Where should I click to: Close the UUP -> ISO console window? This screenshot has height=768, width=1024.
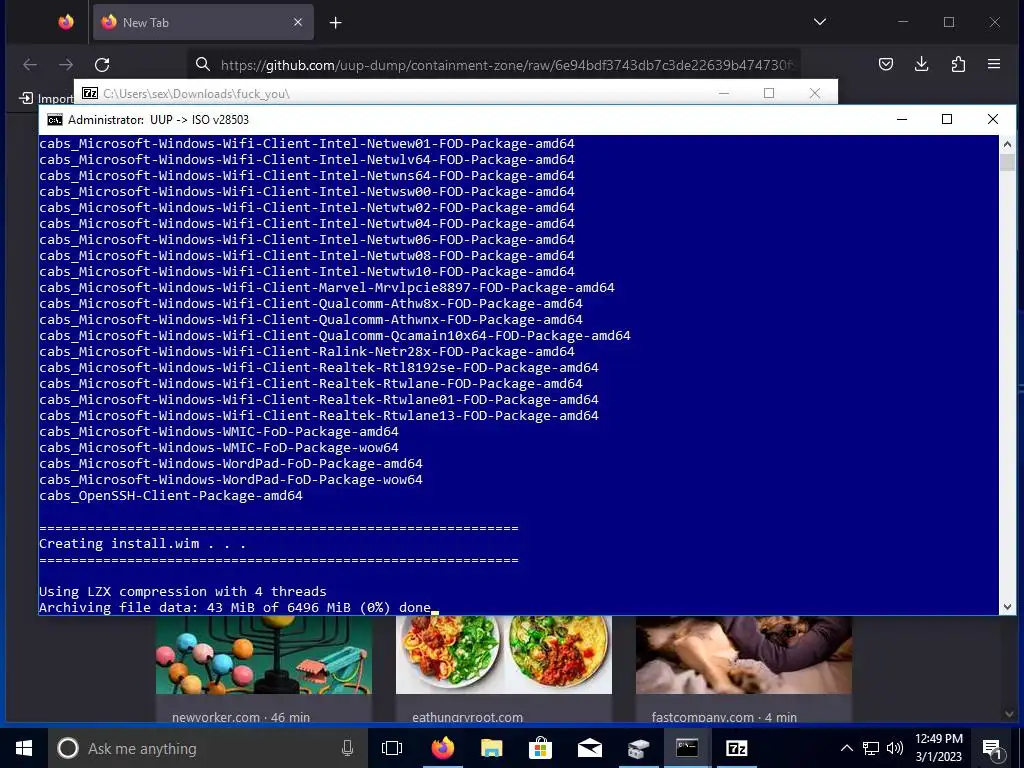pyautogui.click(x=993, y=119)
